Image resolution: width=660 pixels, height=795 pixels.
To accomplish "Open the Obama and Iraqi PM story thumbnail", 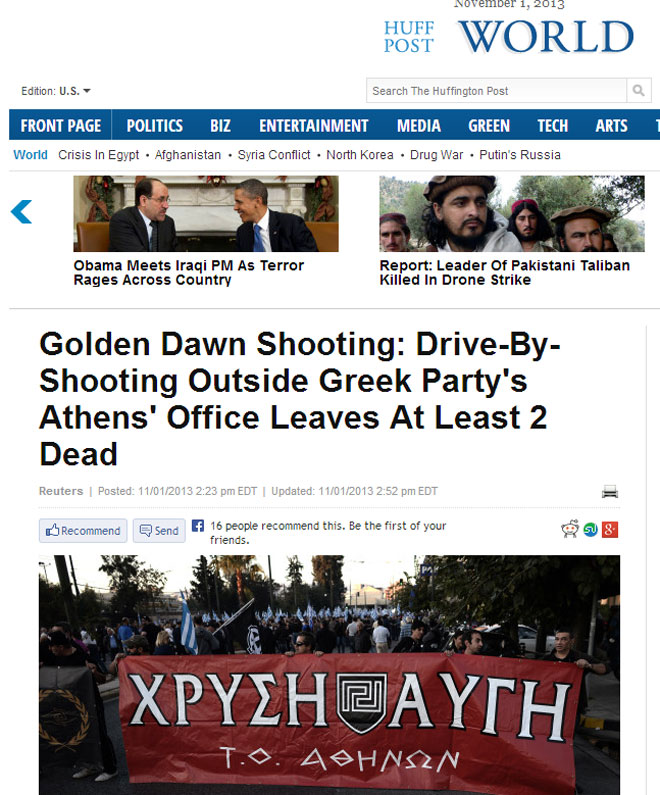I will point(205,214).
